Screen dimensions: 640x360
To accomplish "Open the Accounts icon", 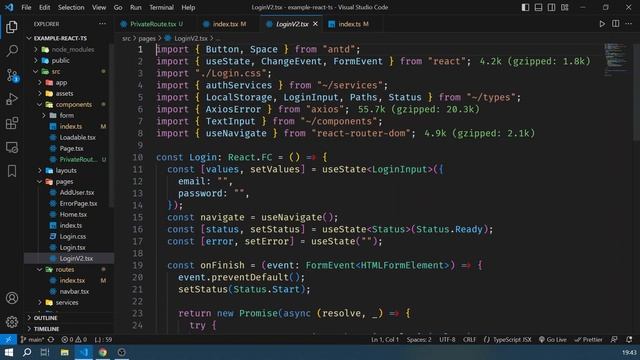I will click(x=12, y=298).
